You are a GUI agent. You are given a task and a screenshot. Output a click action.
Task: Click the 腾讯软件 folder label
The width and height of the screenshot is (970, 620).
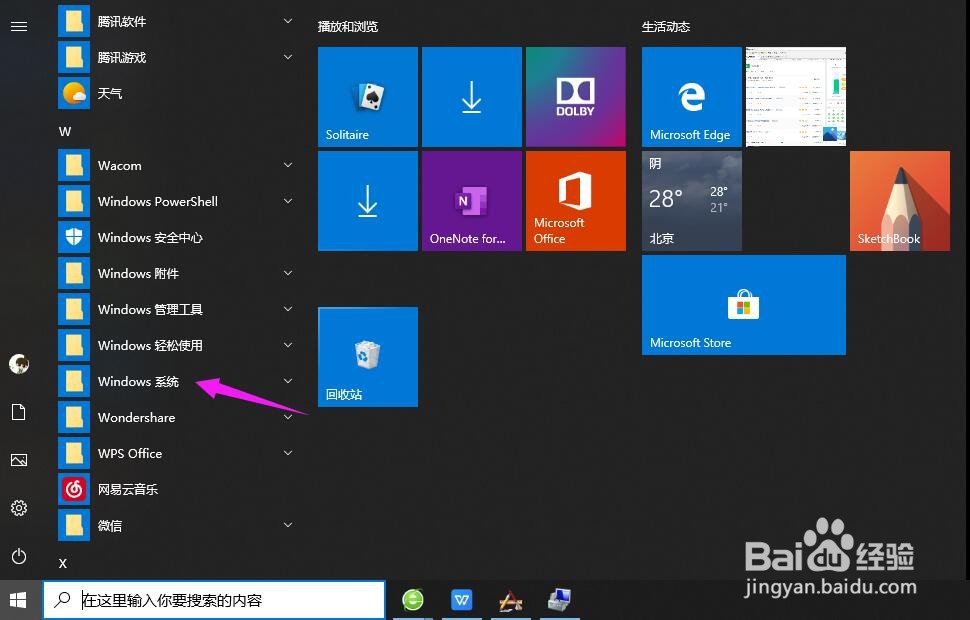(122, 22)
